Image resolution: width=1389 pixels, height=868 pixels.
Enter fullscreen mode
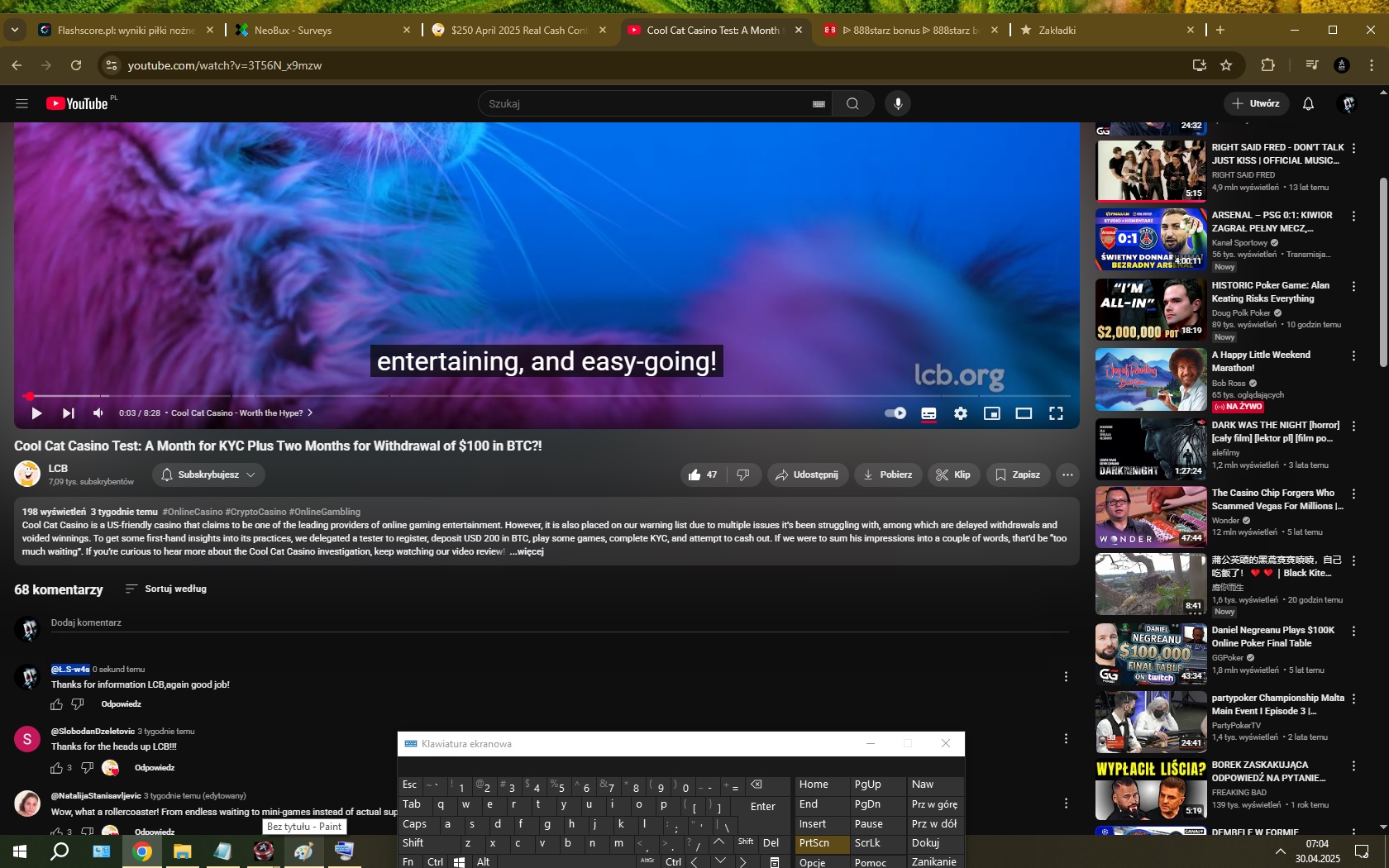[x=1056, y=413]
